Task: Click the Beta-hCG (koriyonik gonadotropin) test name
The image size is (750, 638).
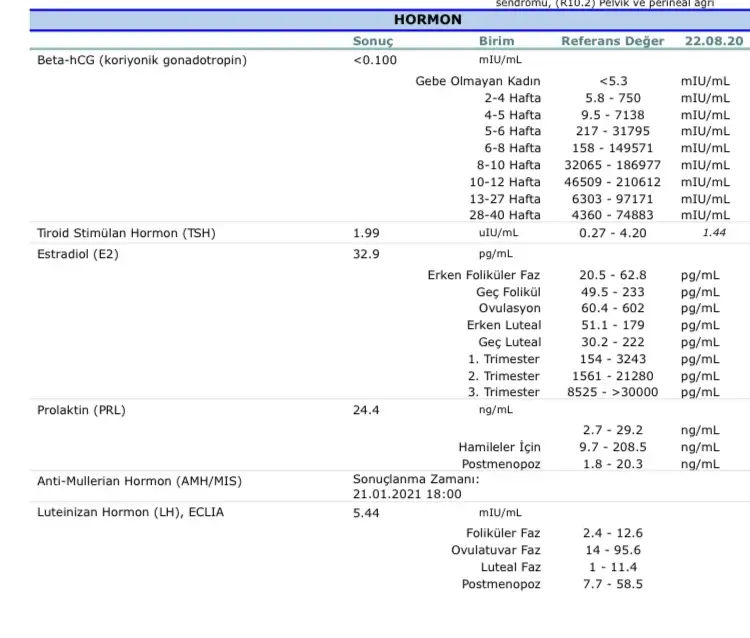Action: coord(142,60)
